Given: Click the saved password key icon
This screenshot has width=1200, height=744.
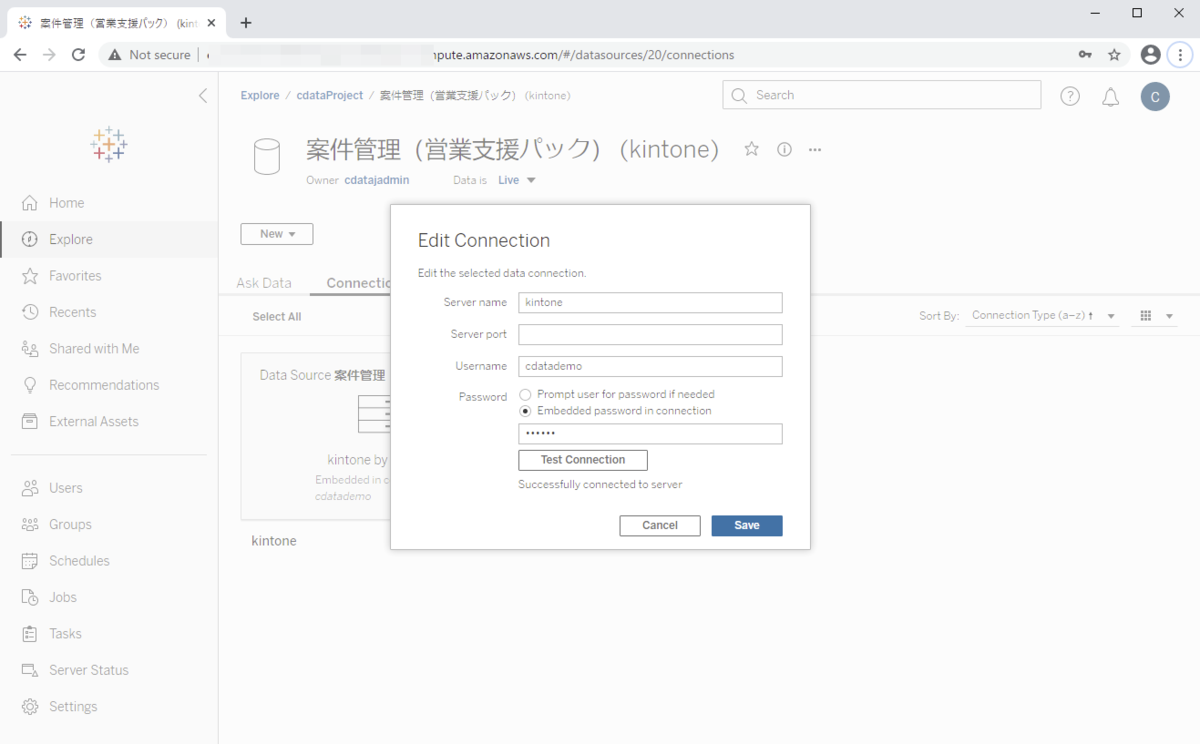Looking at the screenshot, I should click(x=1085, y=55).
